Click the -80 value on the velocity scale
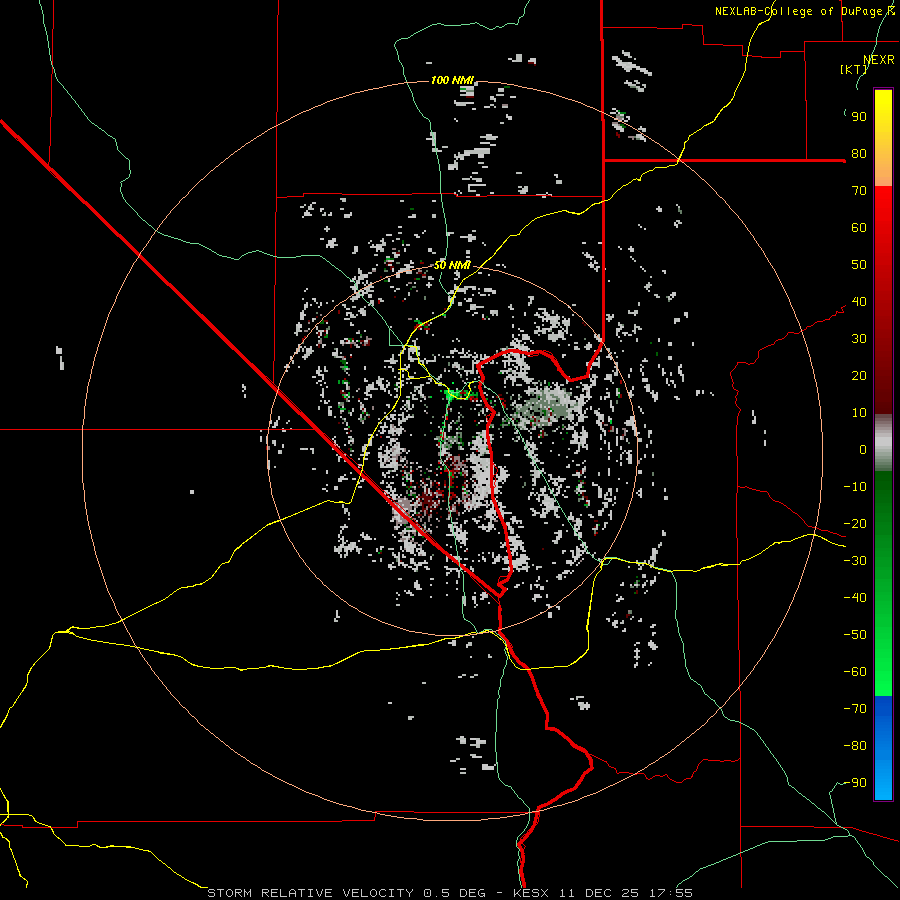900x900 pixels. pos(855,746)
